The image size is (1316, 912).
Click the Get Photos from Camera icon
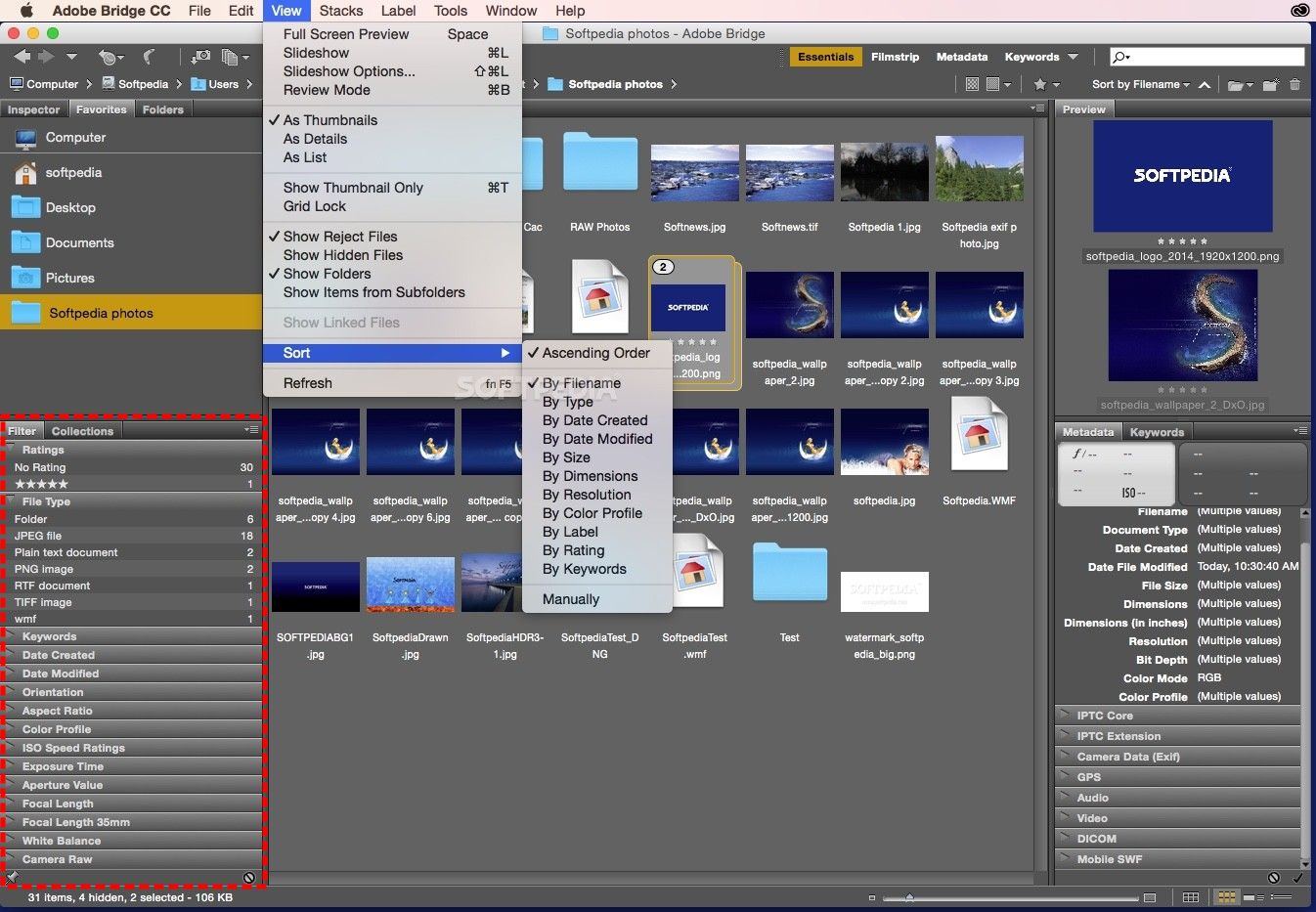pos(199,58)
